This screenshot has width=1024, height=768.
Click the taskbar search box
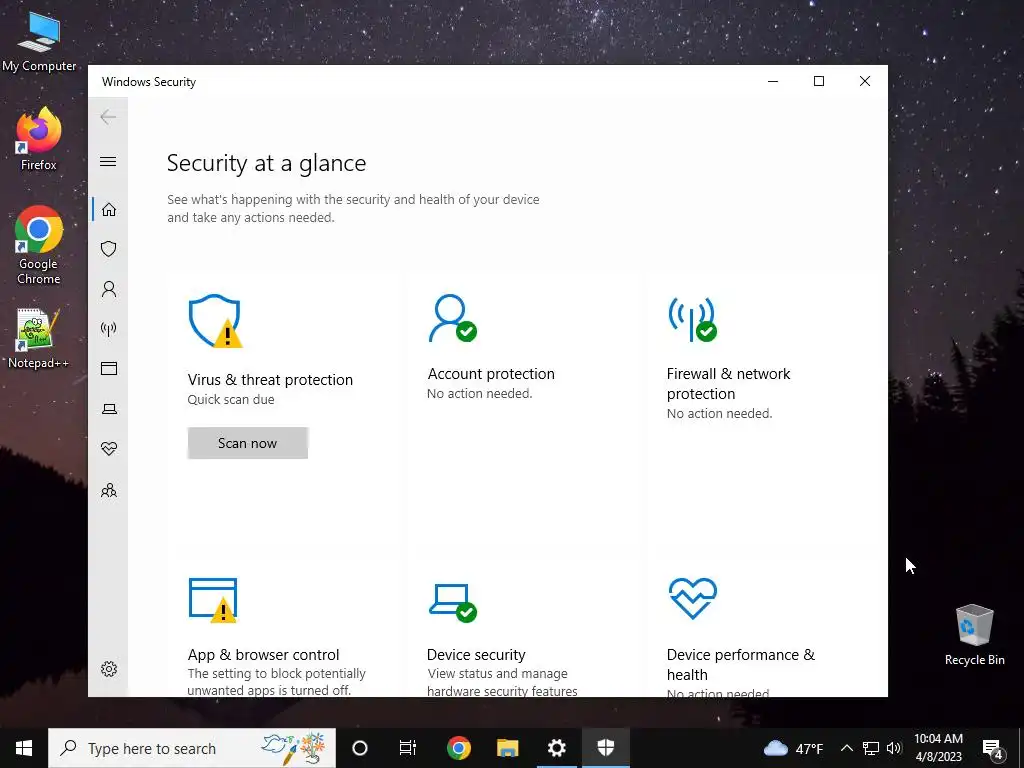(x=192, y=748)
